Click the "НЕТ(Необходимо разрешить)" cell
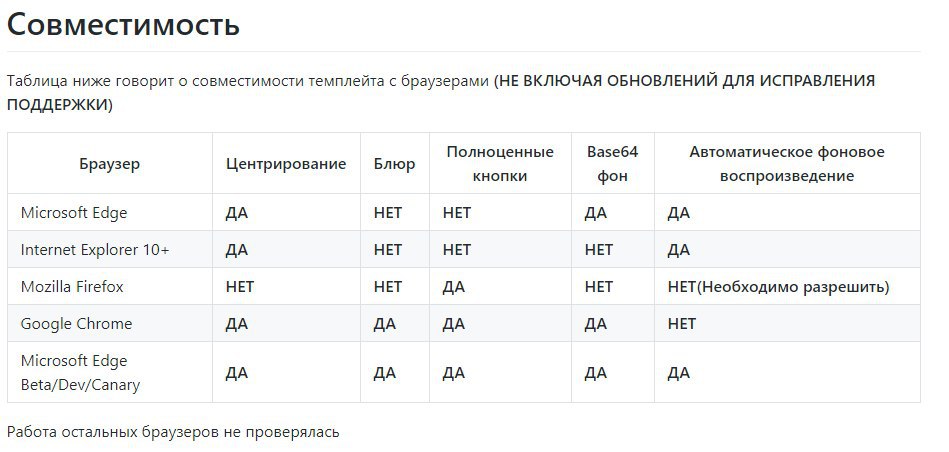This screenshot has height=452, width=949. [x=778, y=287]
